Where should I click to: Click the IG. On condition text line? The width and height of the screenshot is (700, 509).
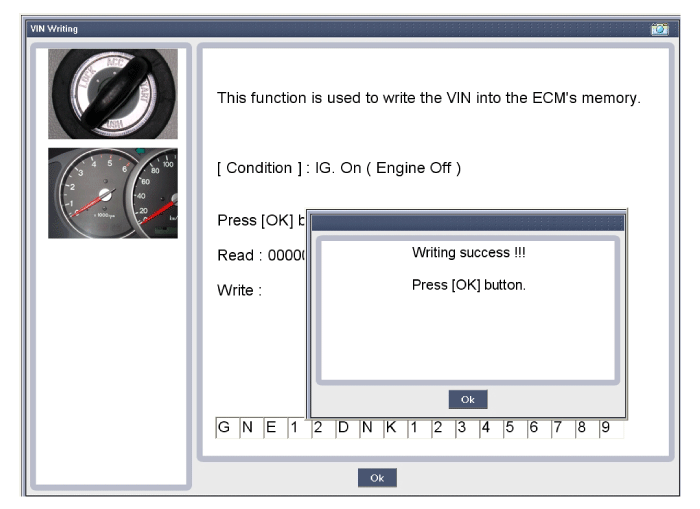pos(338,168)
